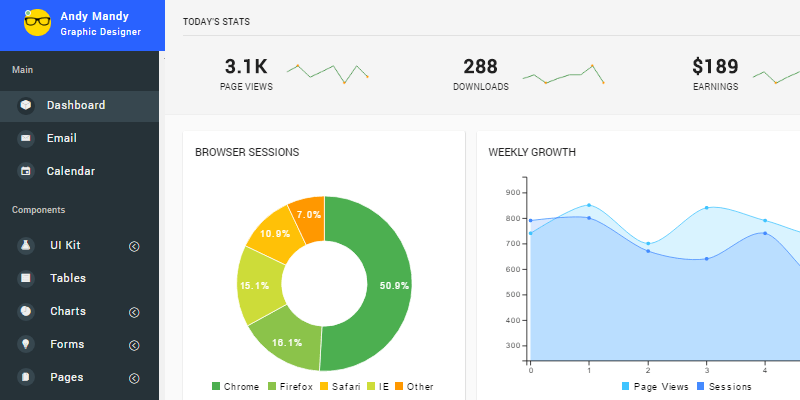Expand the Forms submenu arrow
The height and width of the screenshot is (400, 800).
click(134, 346)
